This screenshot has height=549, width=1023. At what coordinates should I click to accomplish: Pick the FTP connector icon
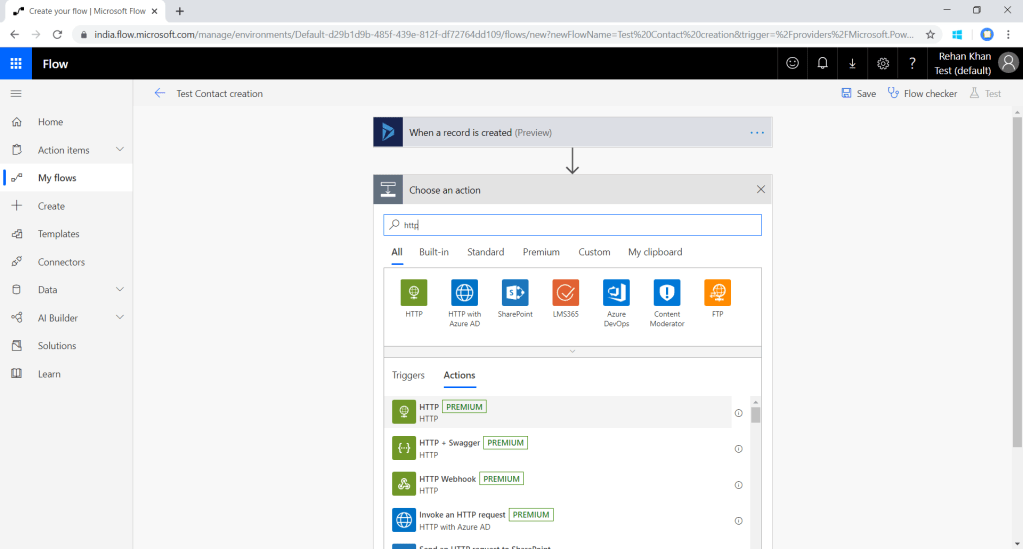(717, 293)
